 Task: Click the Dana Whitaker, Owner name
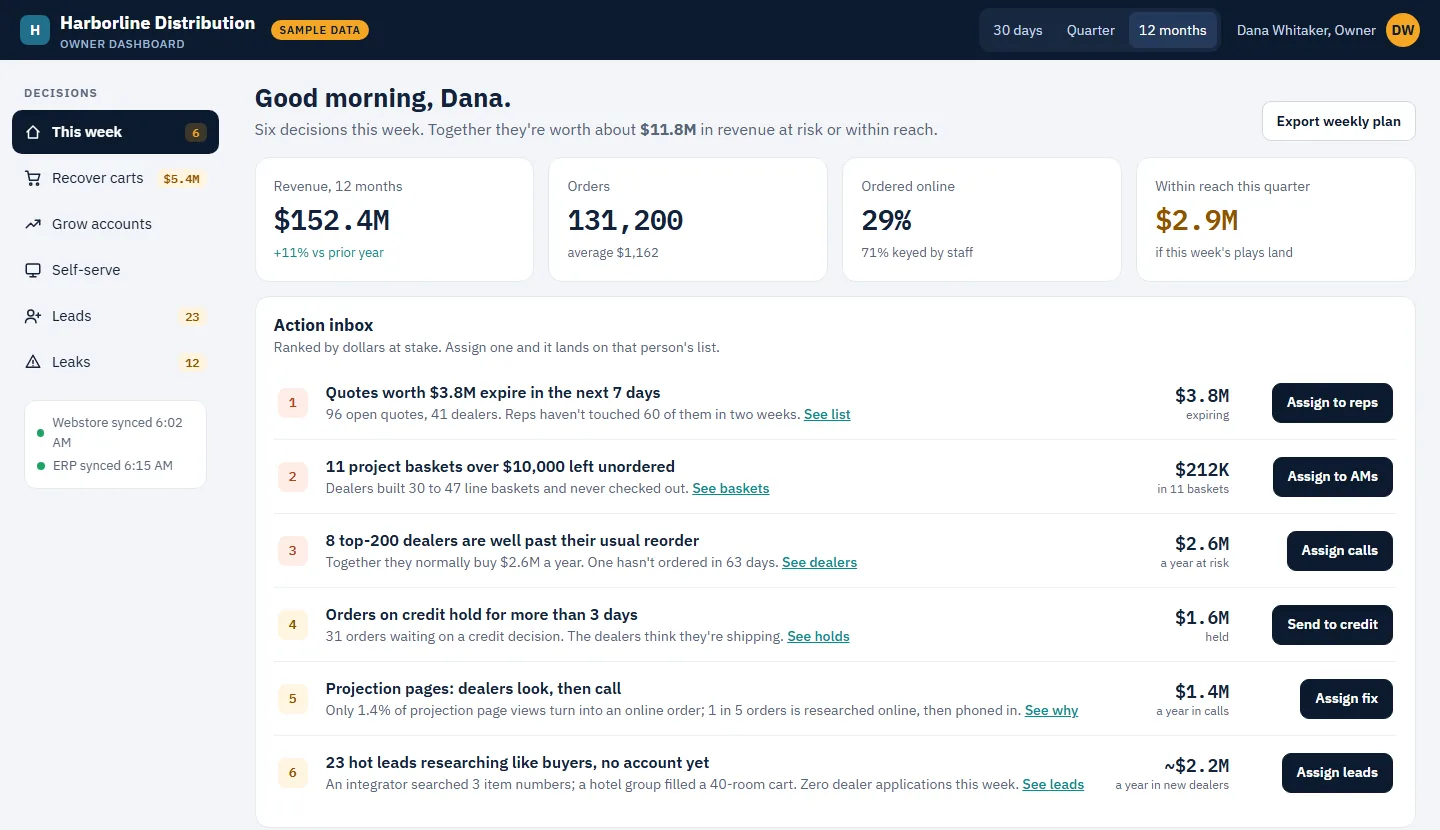[x=1306, y=30]
